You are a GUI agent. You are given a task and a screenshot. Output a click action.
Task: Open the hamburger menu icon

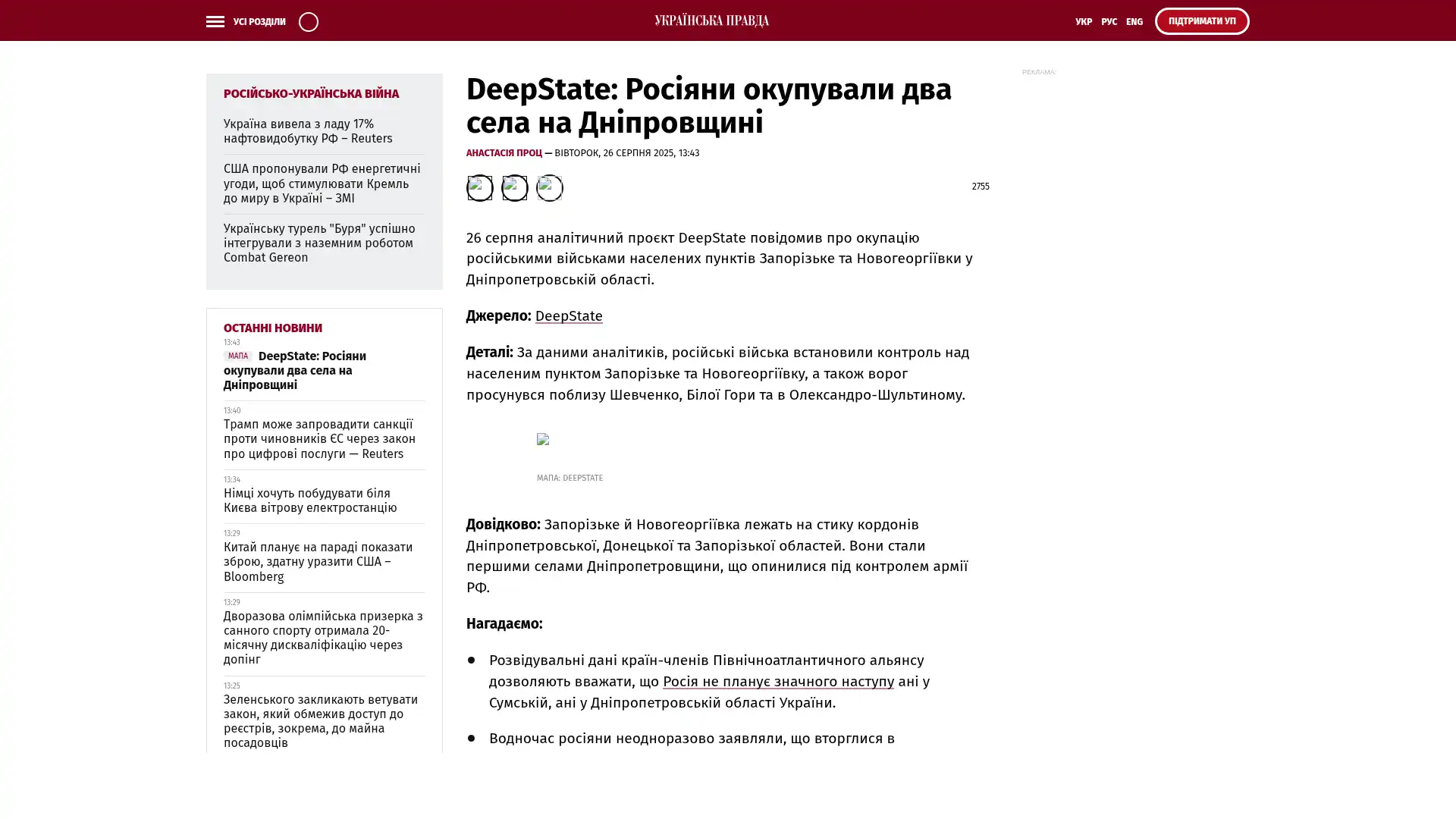point(215,21)
